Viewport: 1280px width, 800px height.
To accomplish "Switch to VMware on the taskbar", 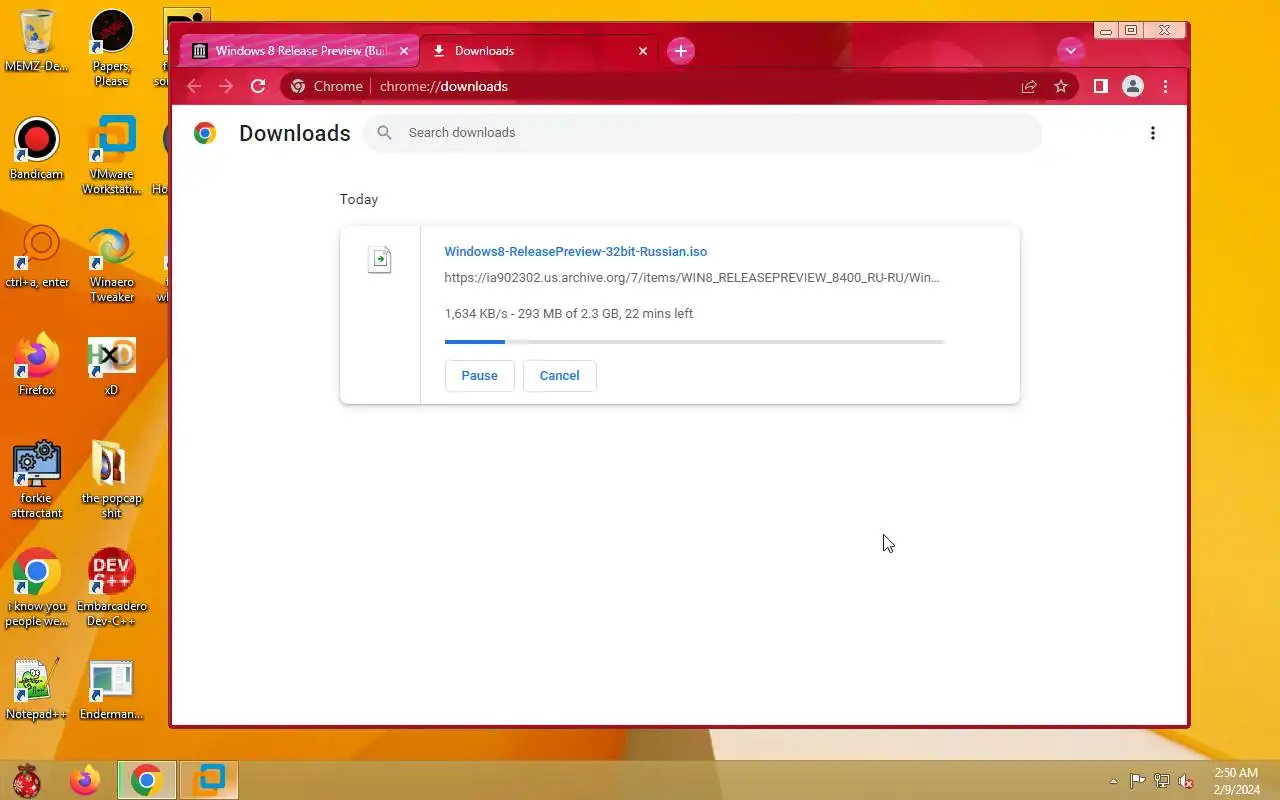I will click(210, 780).
